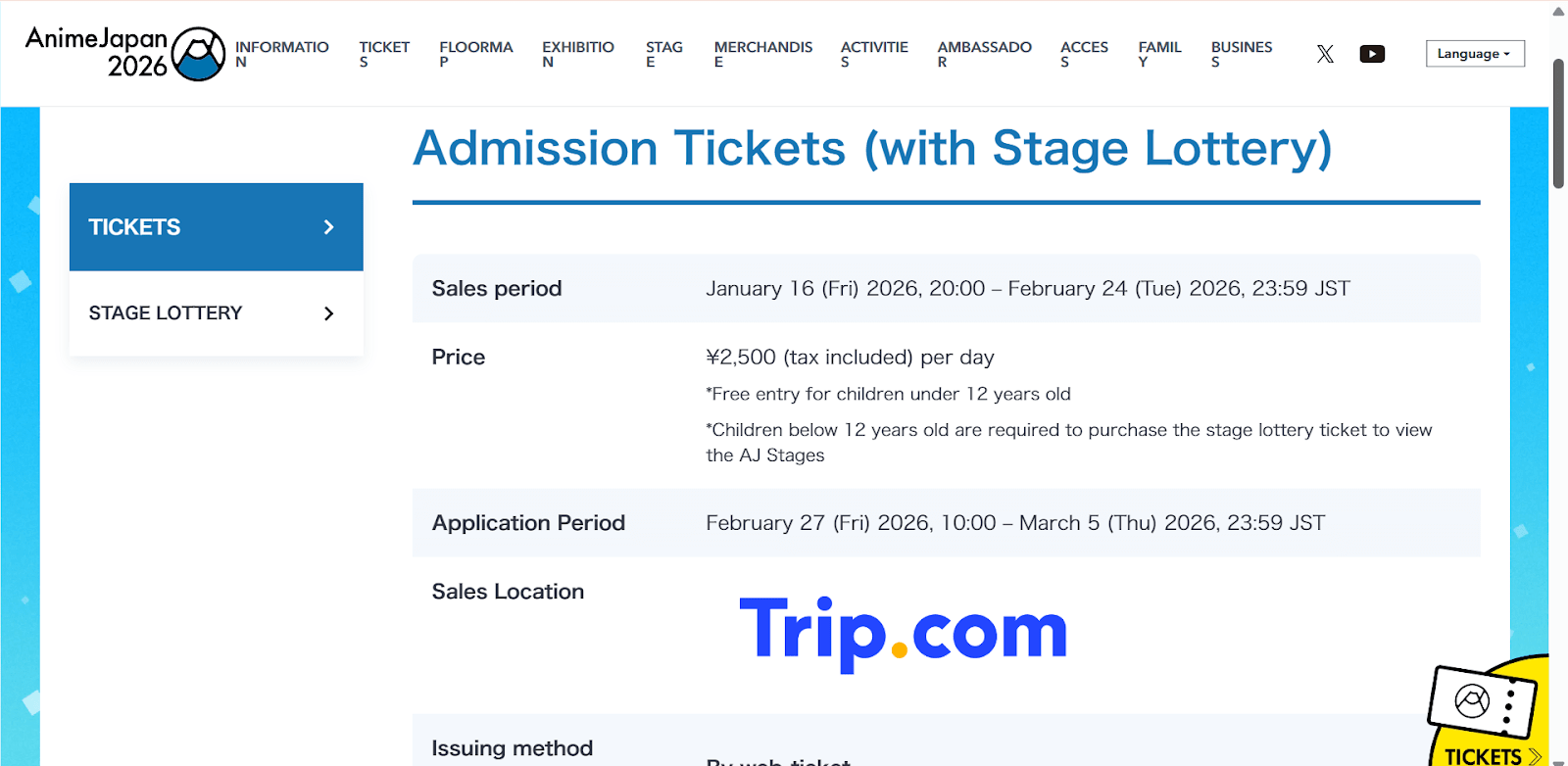Click the arrow beside TICKETS sidebar item
The height and width of the screenshot is (766, 1568).
pos(329,227)
